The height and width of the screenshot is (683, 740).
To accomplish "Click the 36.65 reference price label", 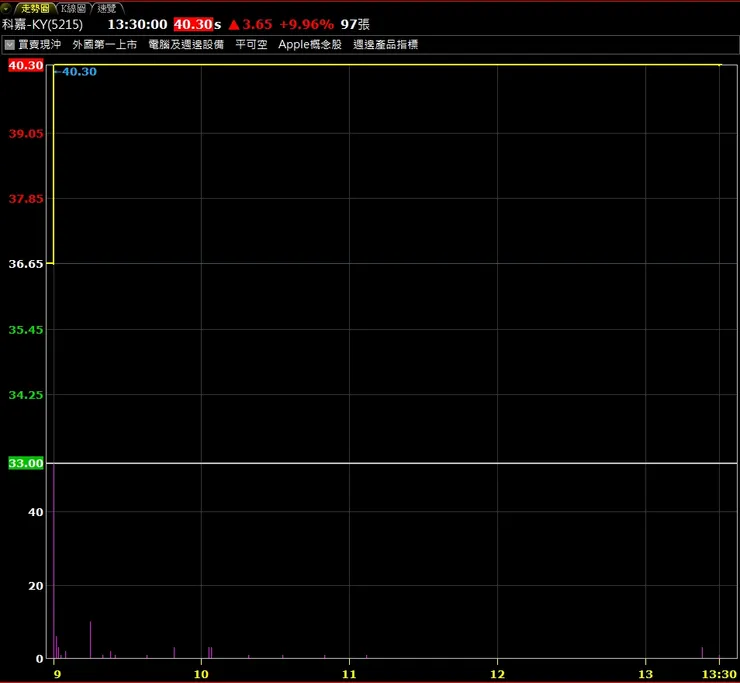I will [x=26, y=264].
